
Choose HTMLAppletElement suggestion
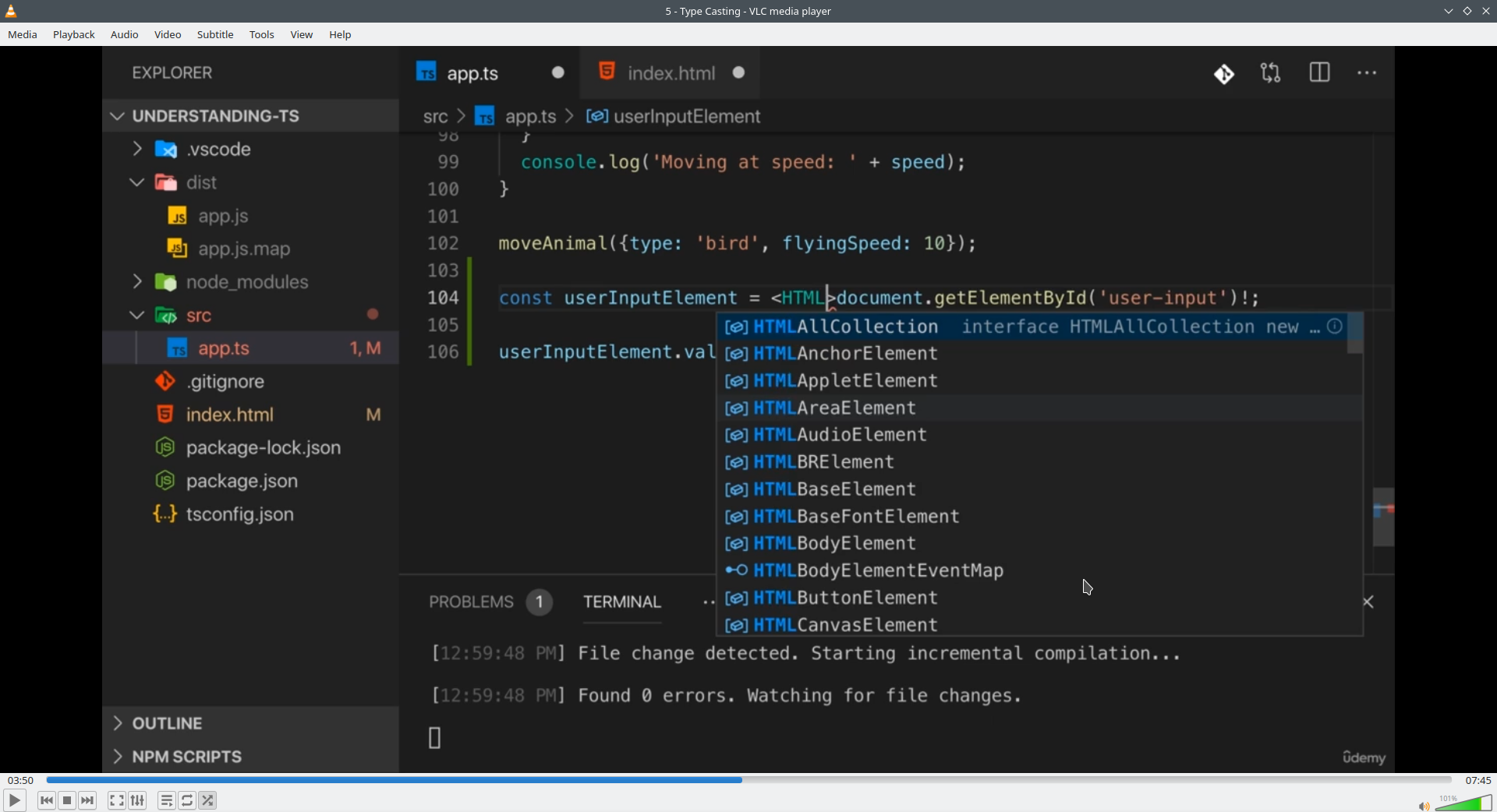pyautogui.click(x=1032, y=381)
